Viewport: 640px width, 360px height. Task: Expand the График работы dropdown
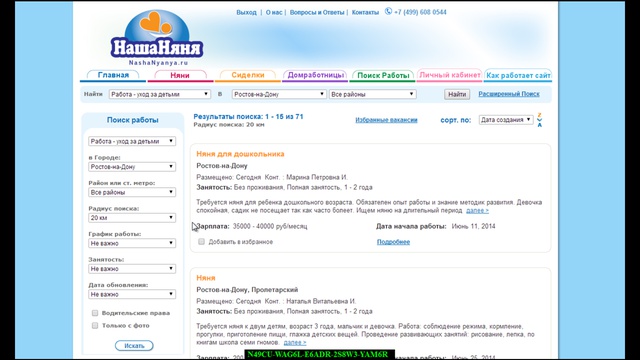tap(132, 243)
